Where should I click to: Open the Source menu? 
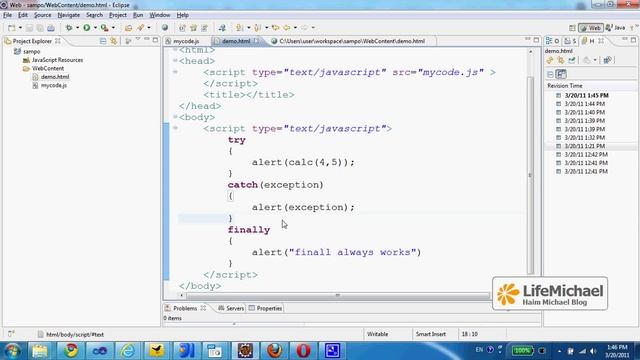pos(42,15)
